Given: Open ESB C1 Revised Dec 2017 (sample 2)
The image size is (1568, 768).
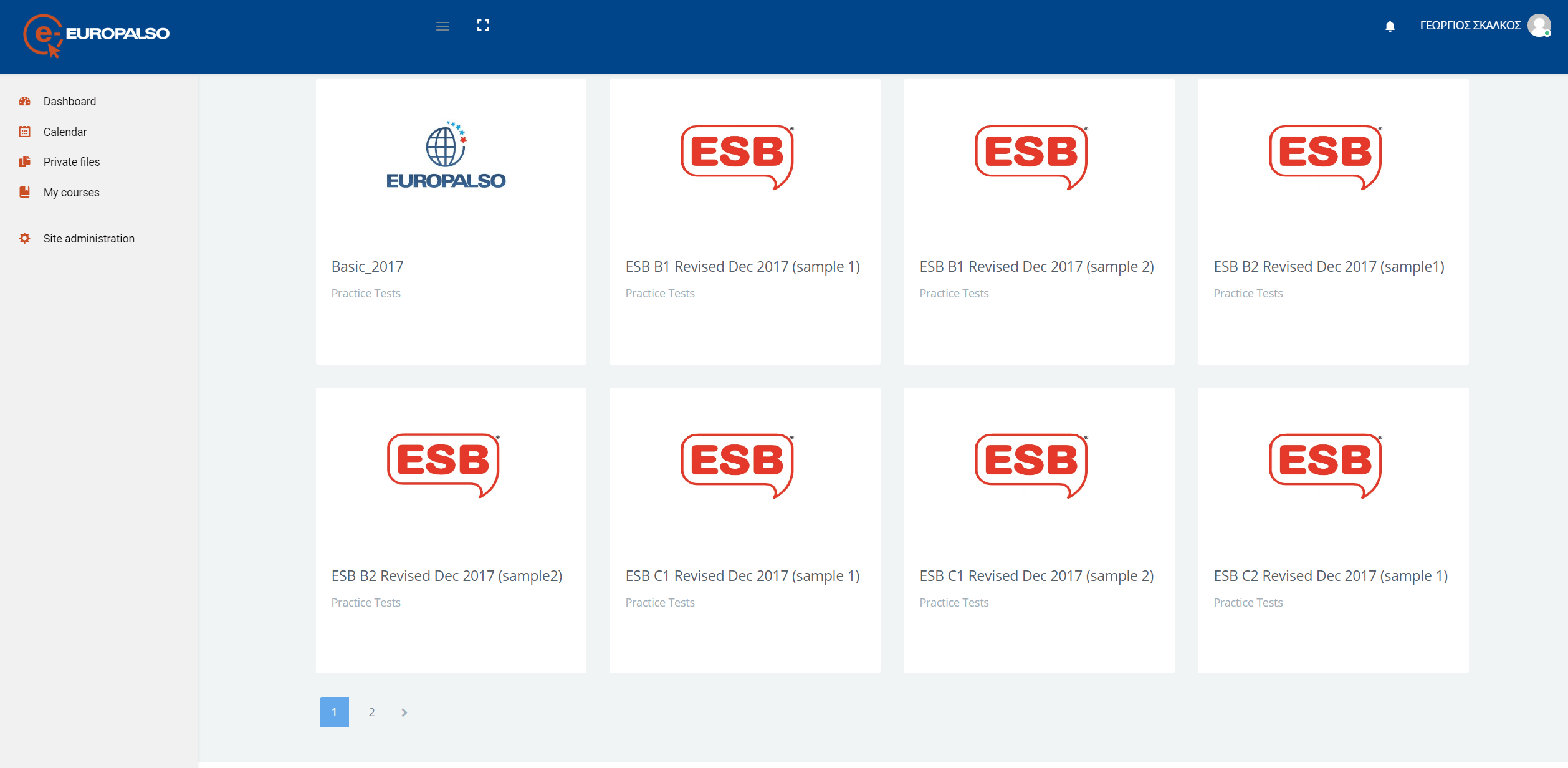Looking at the screenshot, I should tap(1036, 575).
